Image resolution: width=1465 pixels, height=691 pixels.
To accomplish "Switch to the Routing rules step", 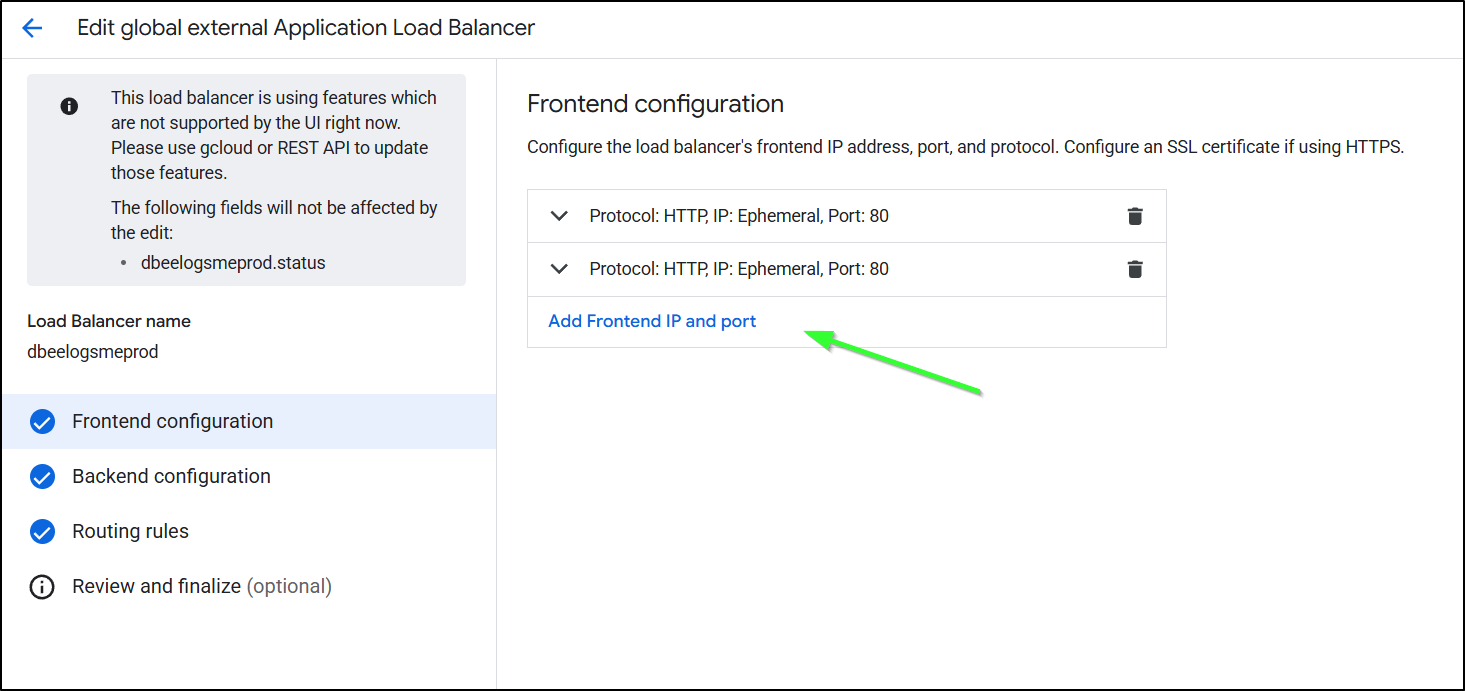I will (130, 532).
